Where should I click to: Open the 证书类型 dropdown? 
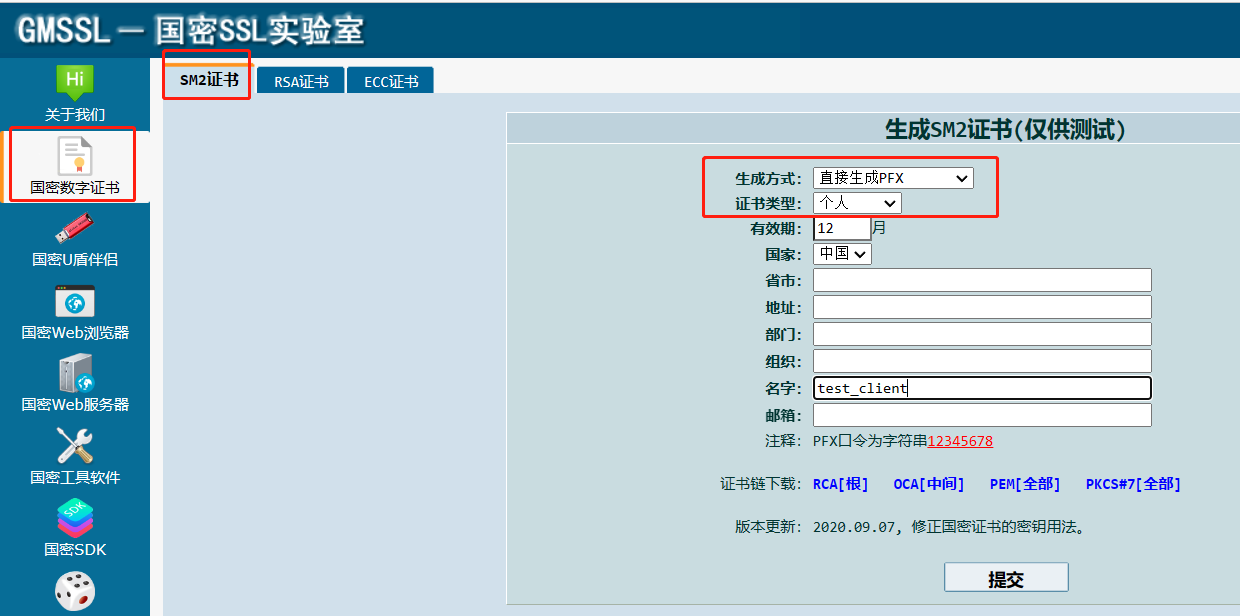pyautogui.click(x=856, y=202)
